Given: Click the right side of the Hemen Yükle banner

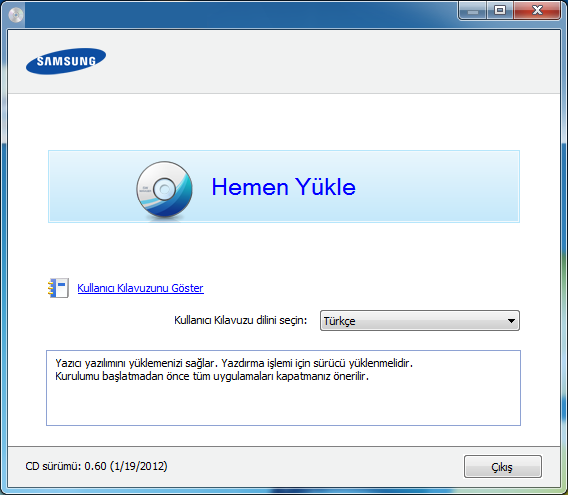Looking at the screenshot, I should (438, 187).
